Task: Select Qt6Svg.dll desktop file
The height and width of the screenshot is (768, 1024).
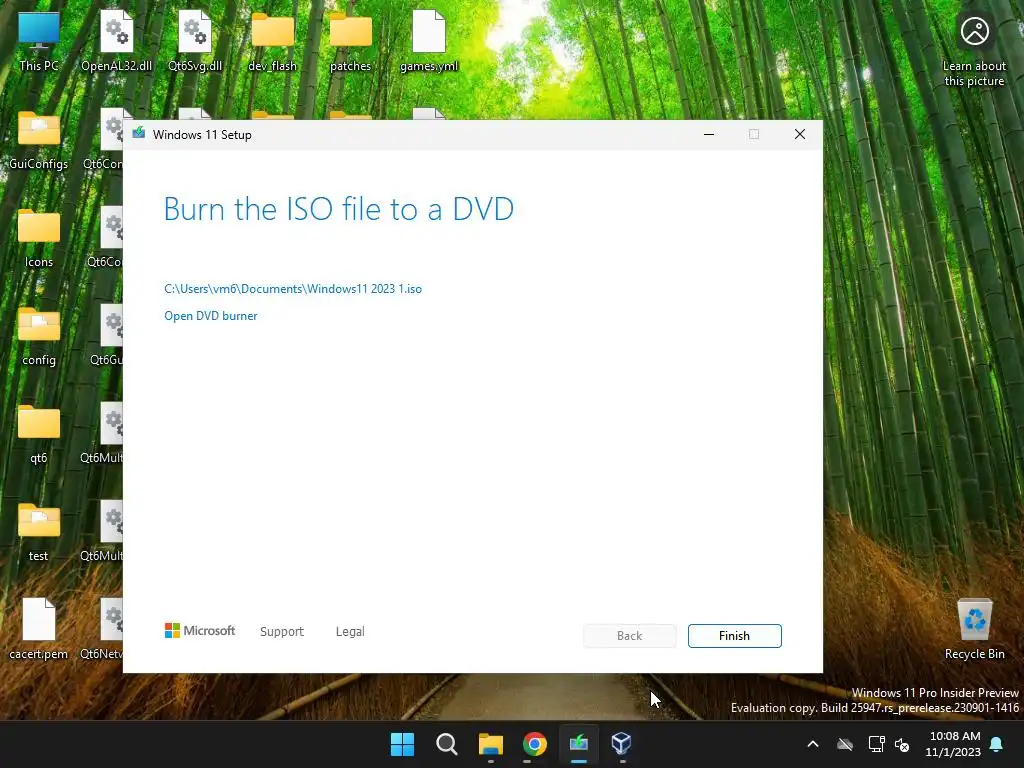Action: pyautogui.click(x=195, y=42)
